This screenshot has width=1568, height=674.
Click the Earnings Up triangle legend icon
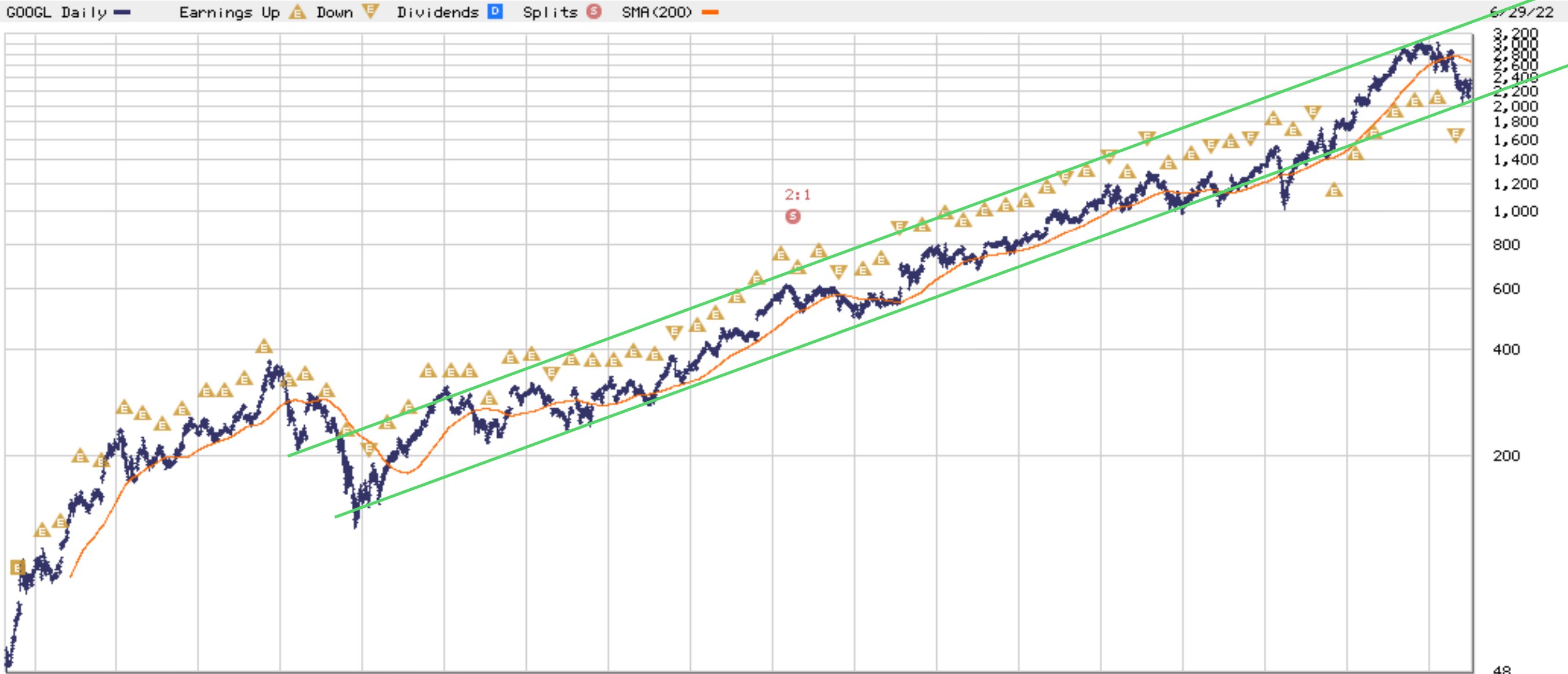pos(297,12)
